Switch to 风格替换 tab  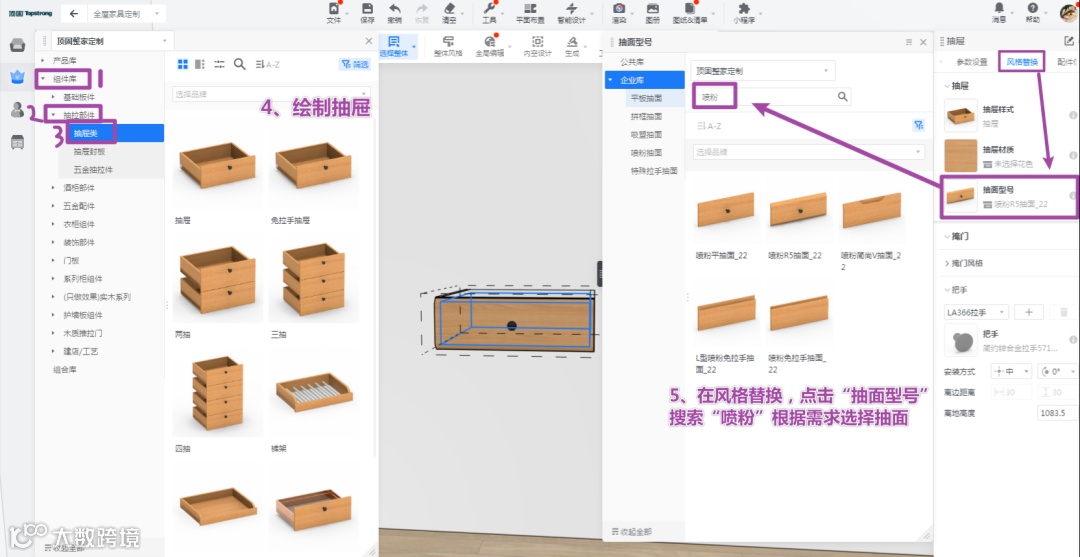(x=1021, y=62)
